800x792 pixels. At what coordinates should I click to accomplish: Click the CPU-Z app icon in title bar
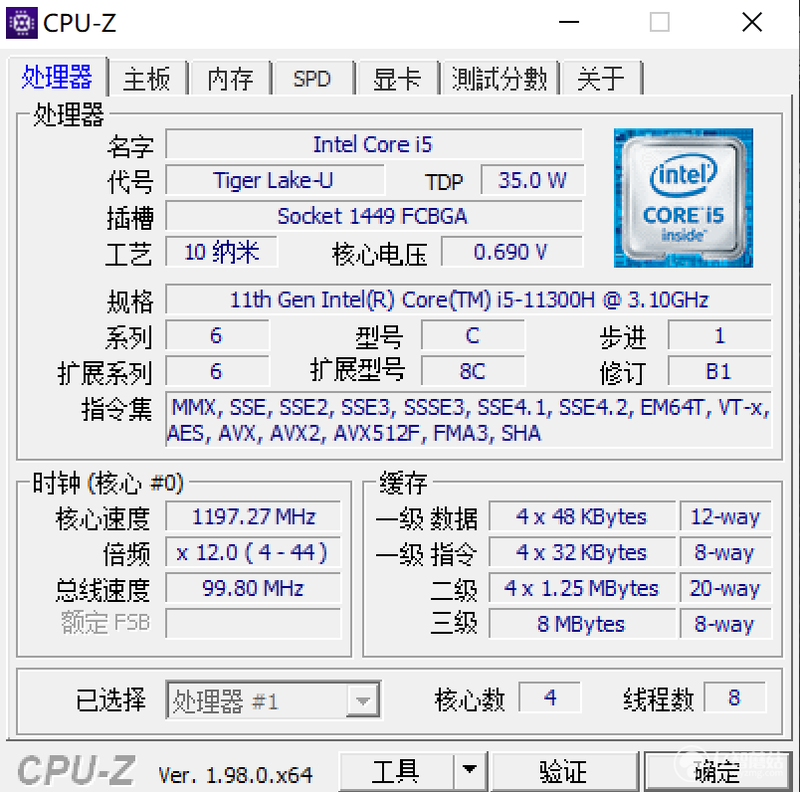[21, 23]
